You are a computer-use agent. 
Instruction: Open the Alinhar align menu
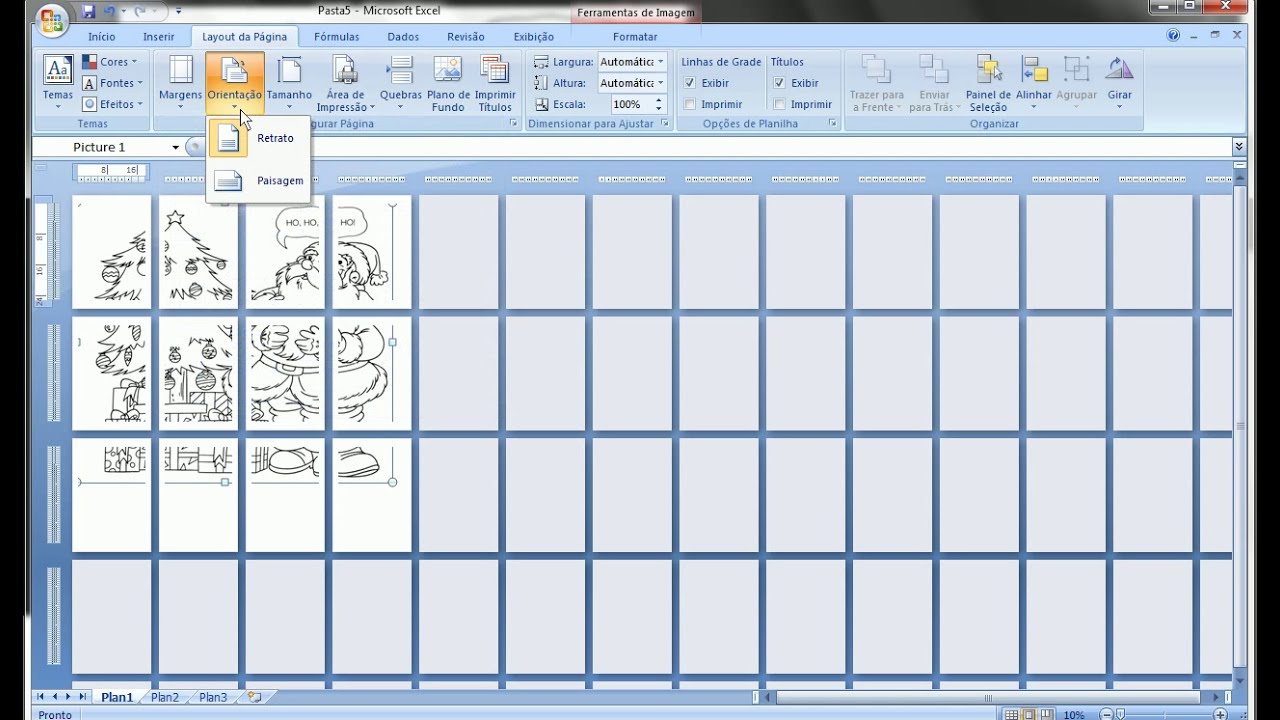tap(1034, 83)
